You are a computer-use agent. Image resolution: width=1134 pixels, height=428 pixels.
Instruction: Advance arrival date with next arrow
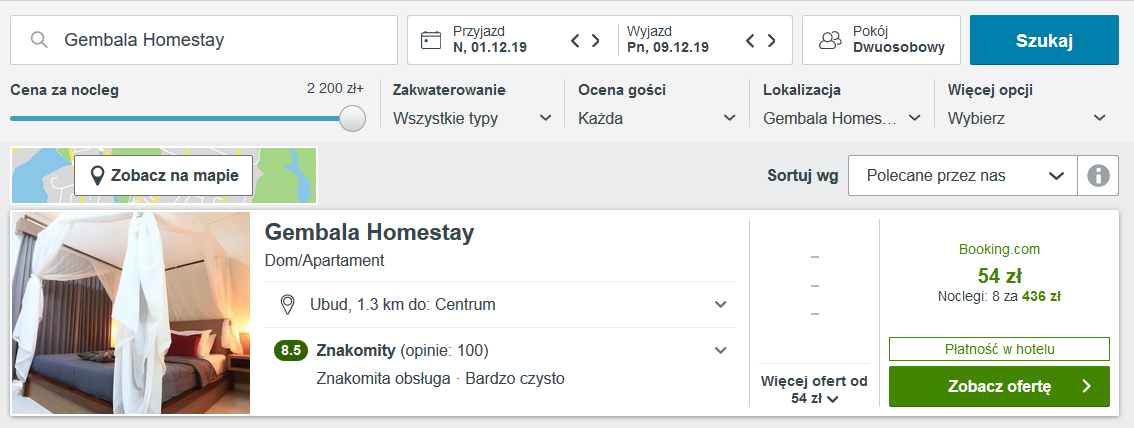click(x=596, y=40)
